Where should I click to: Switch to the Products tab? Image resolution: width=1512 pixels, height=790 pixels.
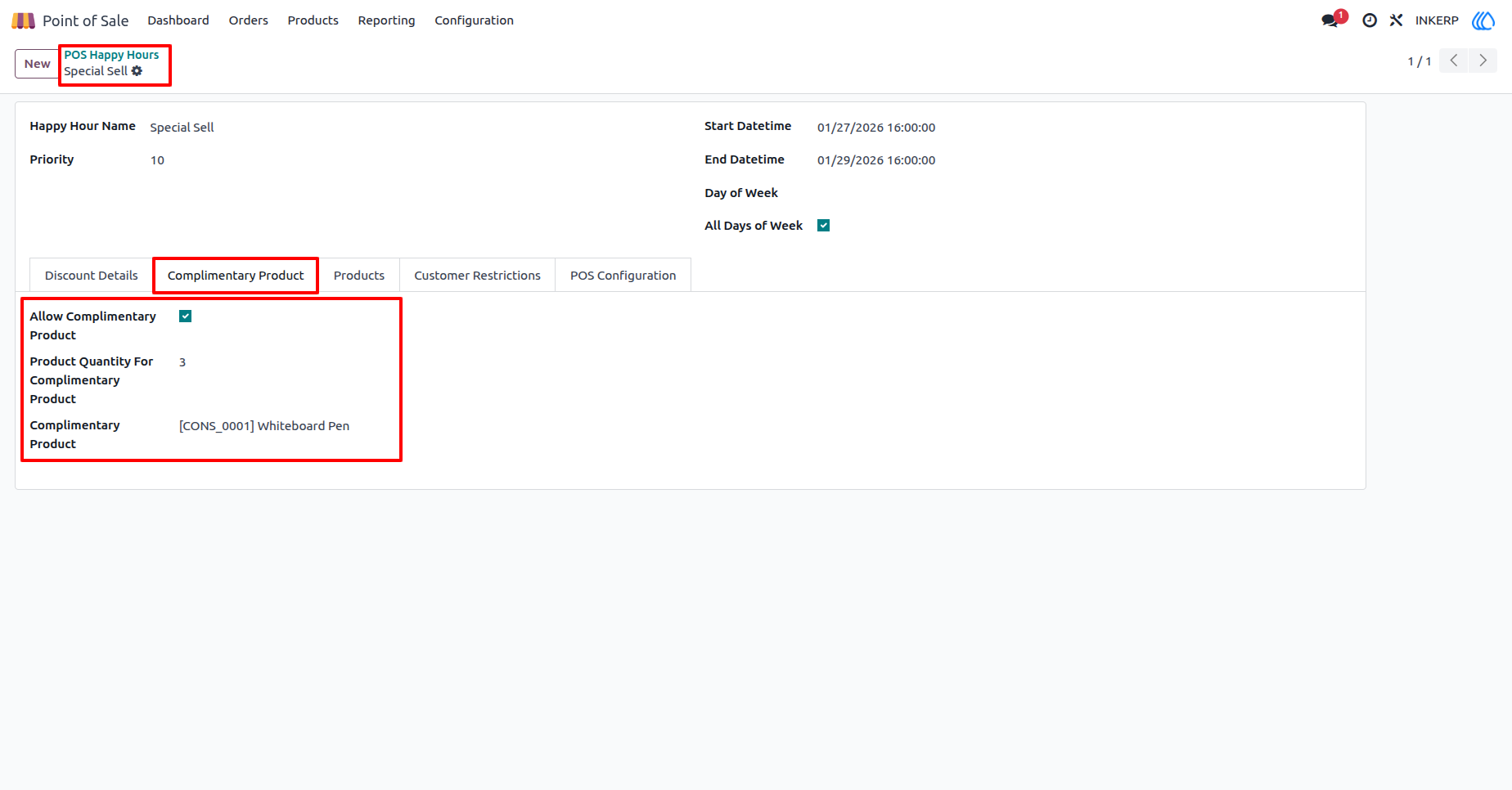click(359, 276)
